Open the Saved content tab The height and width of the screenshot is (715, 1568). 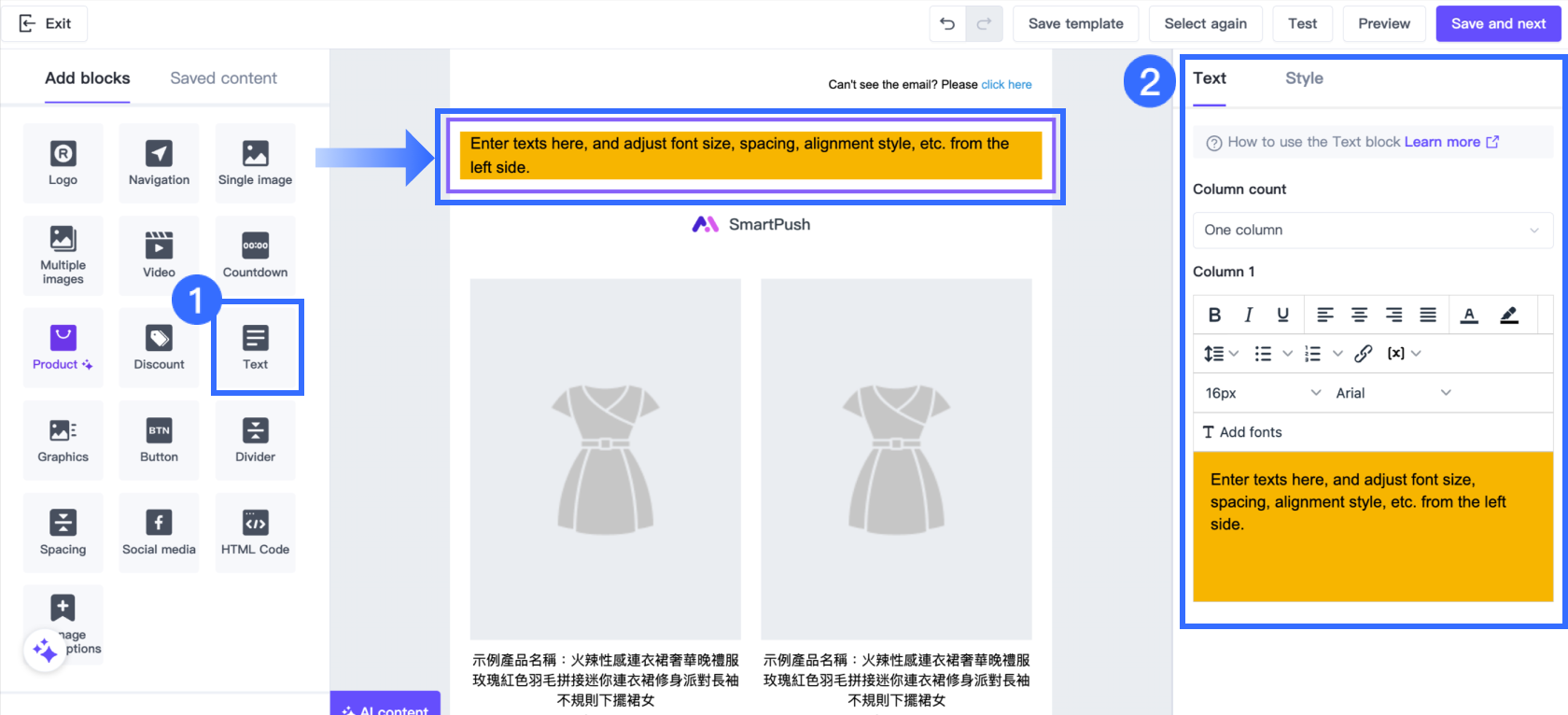pyautogui.click(x=223, y=78)
